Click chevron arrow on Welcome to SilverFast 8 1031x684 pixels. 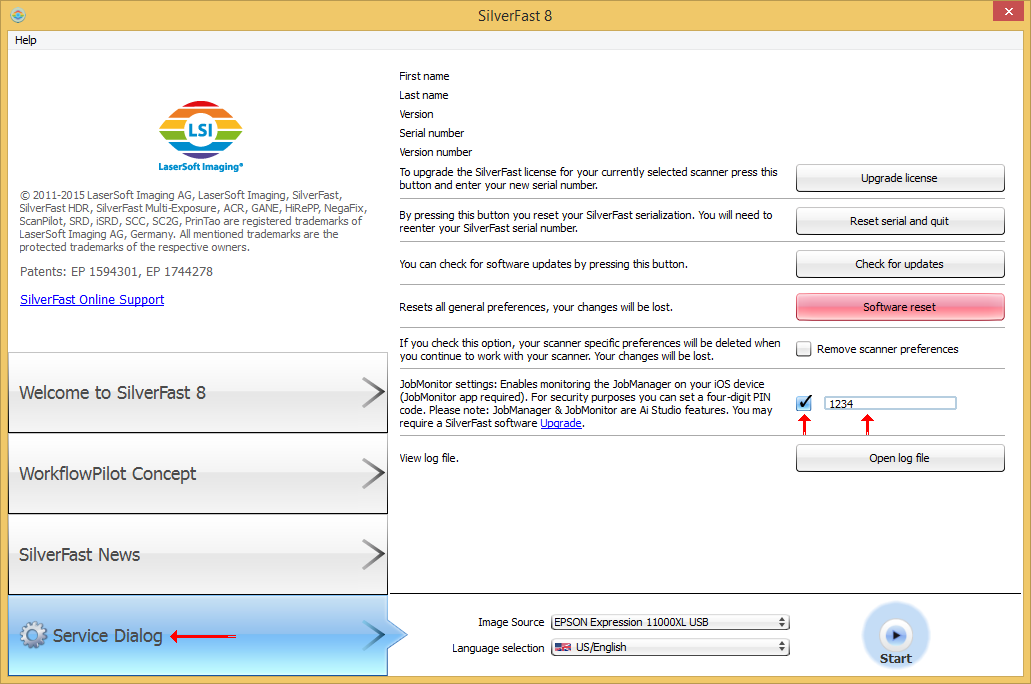tap(372, 392)
